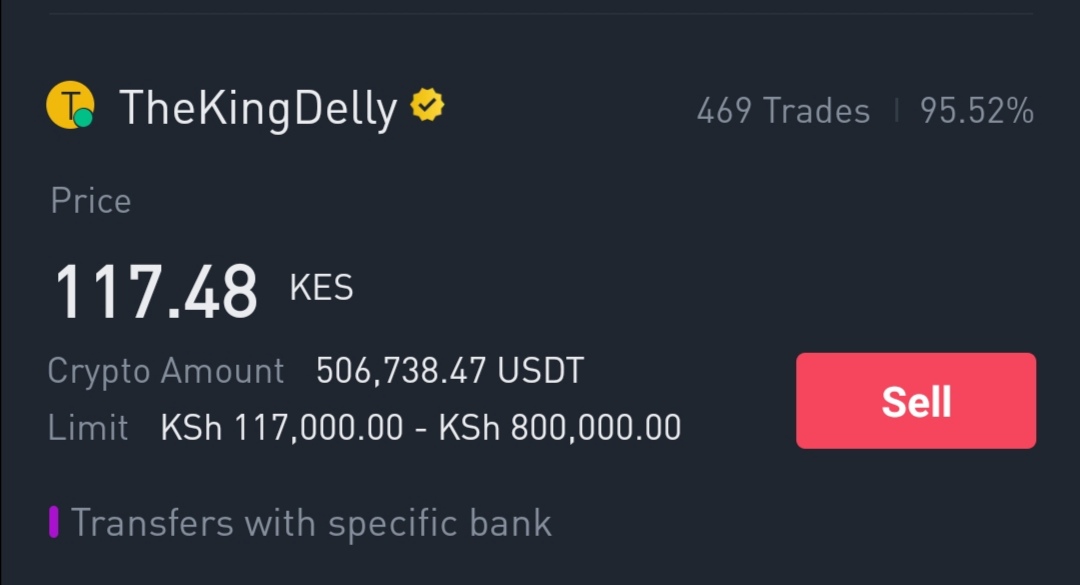Viewport: 1080px width, 585px height.
Task: Tap the red Sell button
Action: [915, 401]
